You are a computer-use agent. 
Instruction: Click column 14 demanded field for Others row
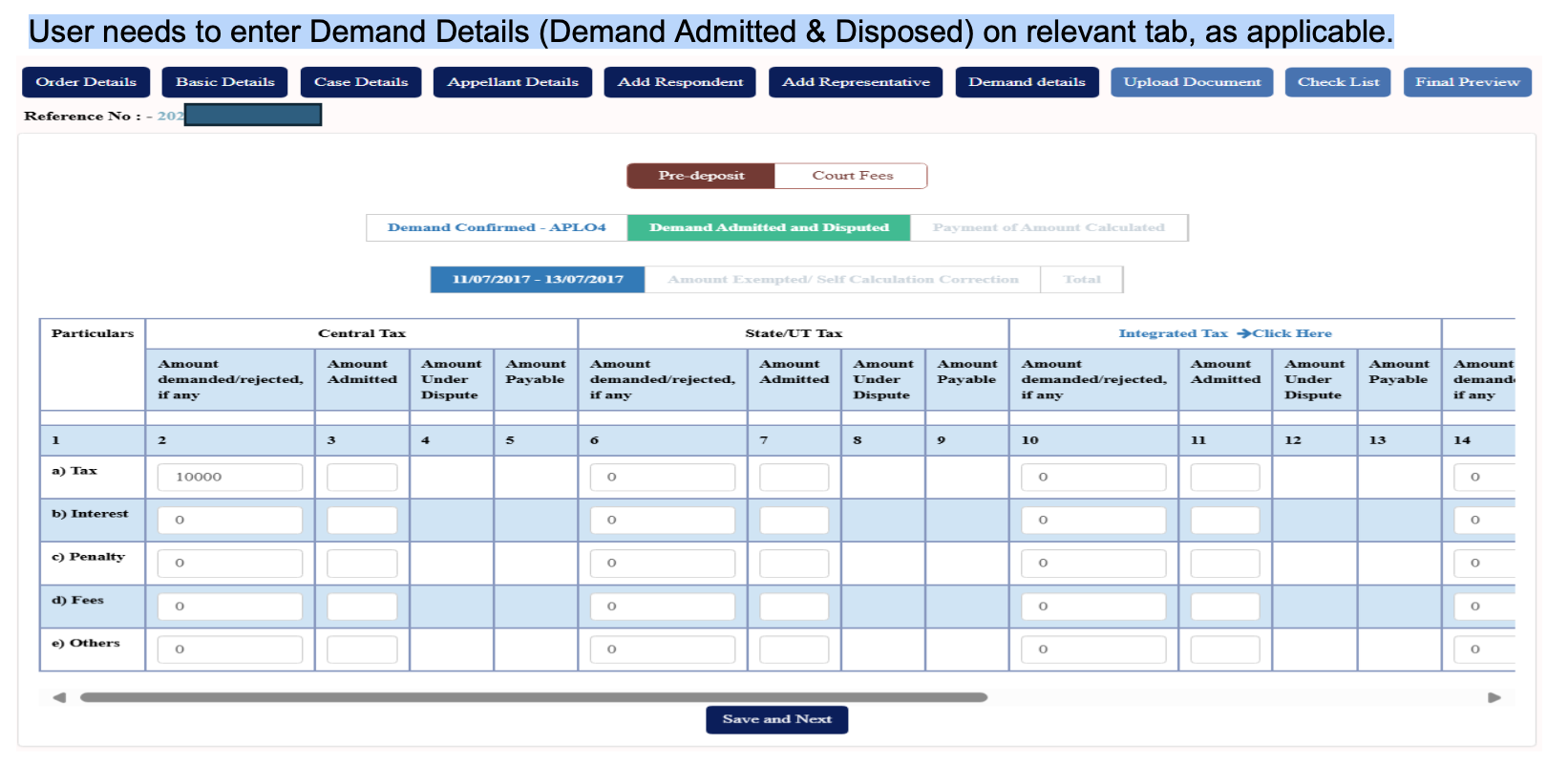1485,649
